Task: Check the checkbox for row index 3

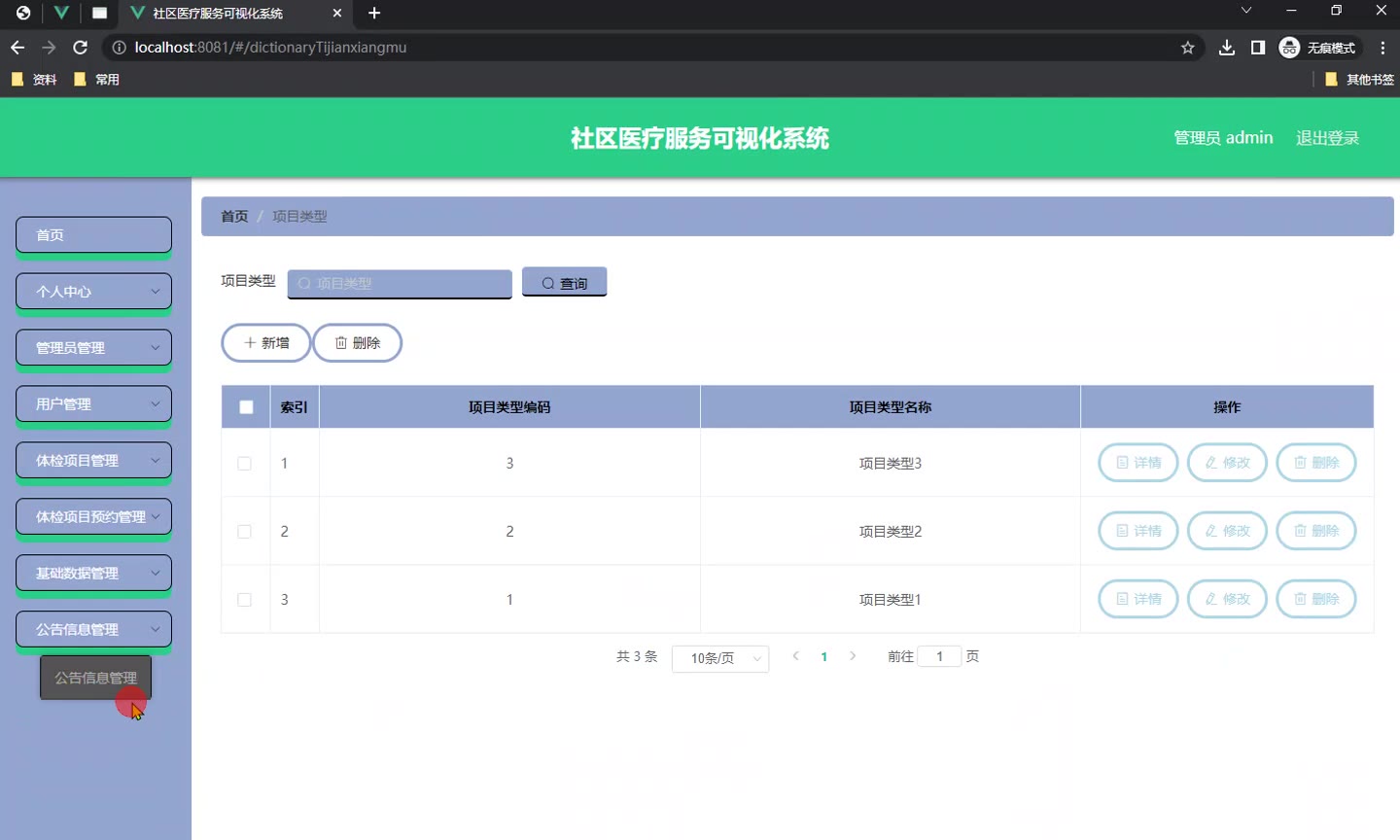Action: (x=245, y=600)
